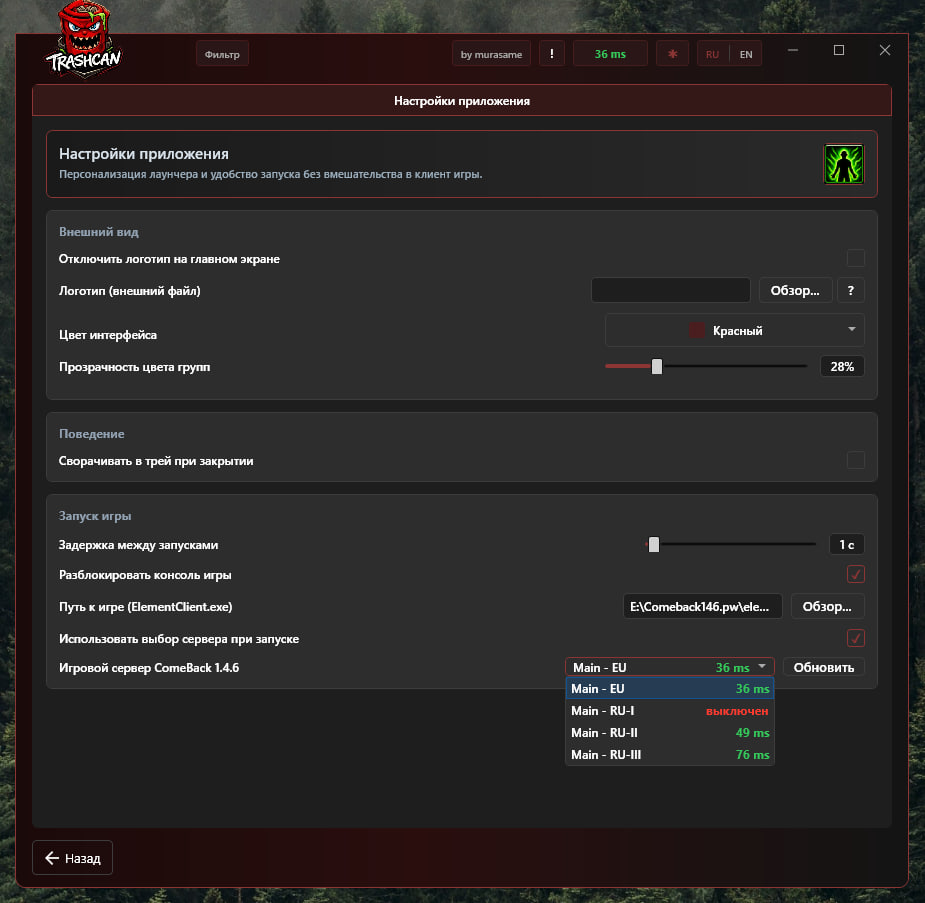Toggle minimize to tray on close
This screenshot has height=903, width=925.
tap(855, 459)
